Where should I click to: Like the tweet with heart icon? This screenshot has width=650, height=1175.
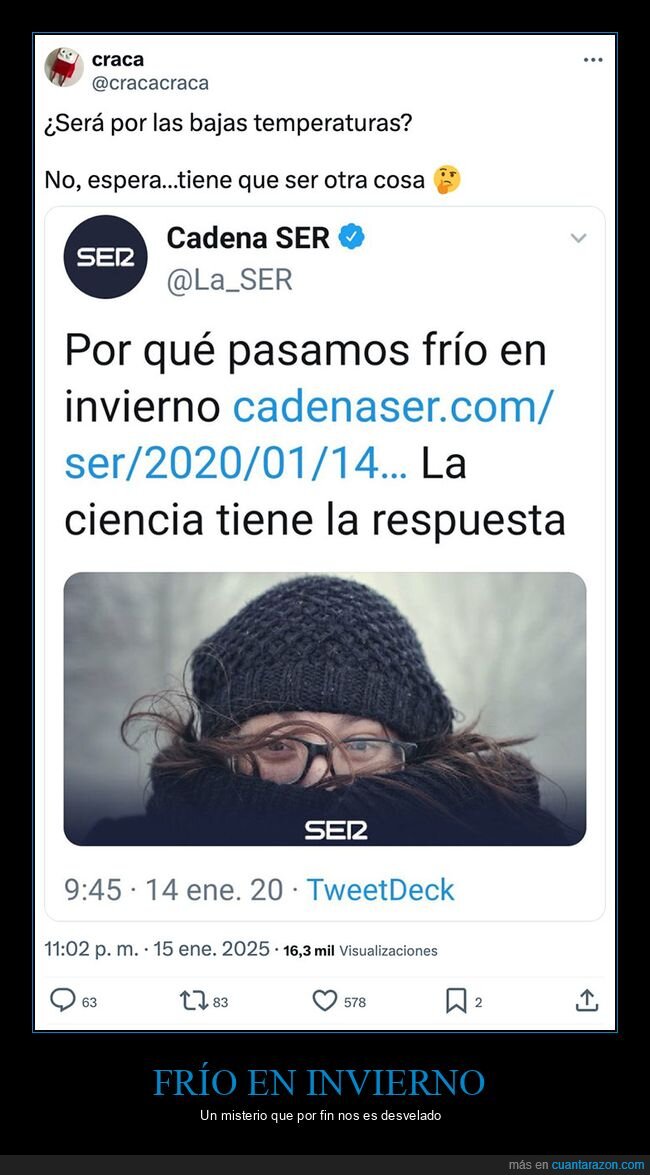point(325,1000)
